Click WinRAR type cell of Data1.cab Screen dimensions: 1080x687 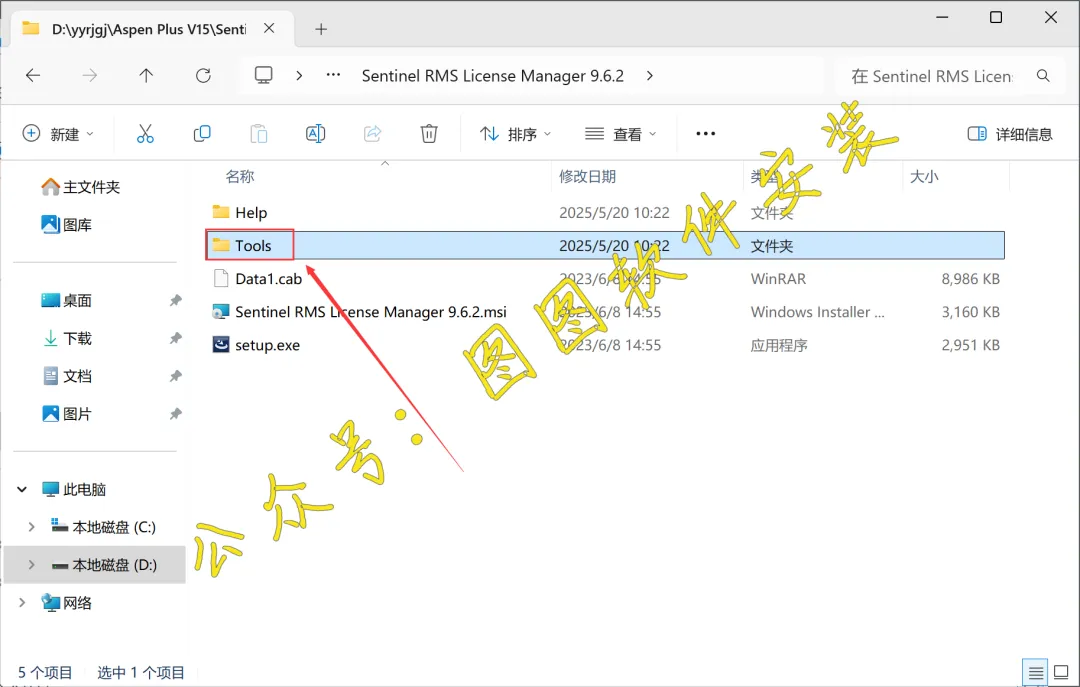[778, 279]
